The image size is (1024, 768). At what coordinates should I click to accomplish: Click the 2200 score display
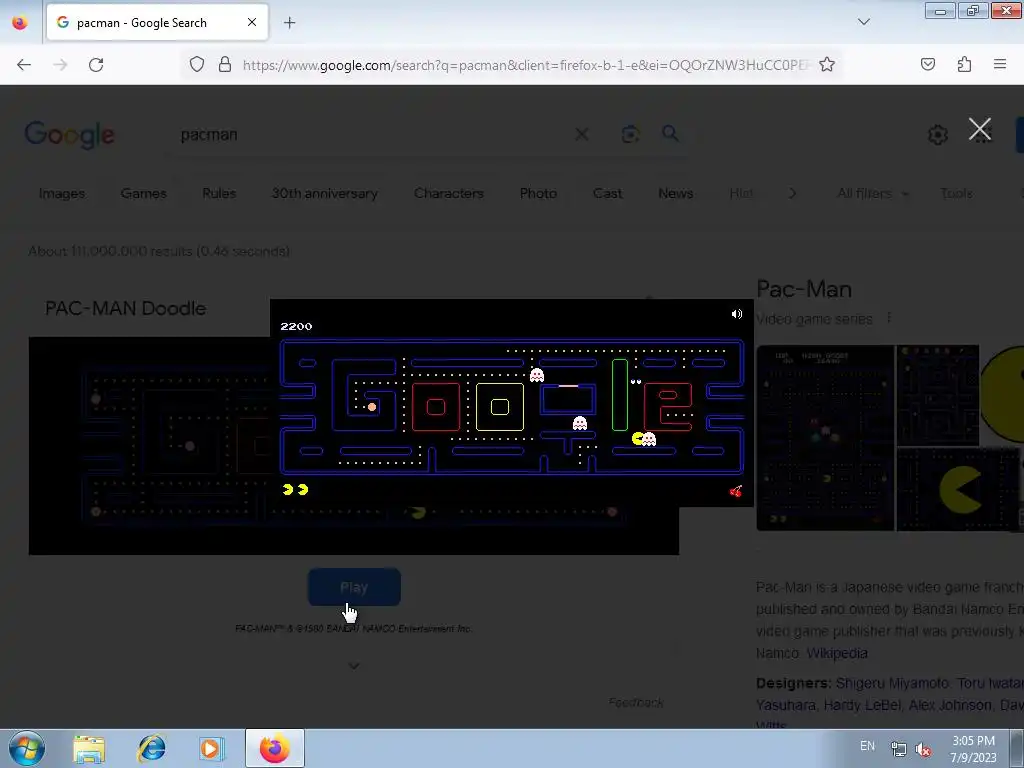point(296,327)
